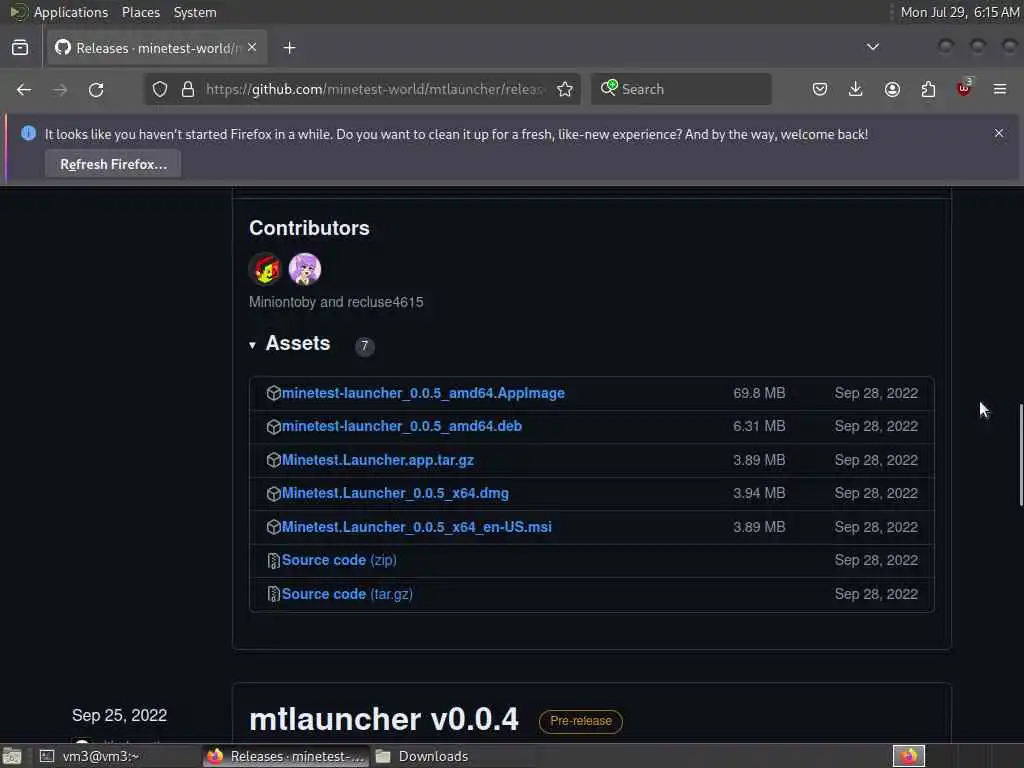The width and height of the screenshot is (1024, 768).
Task: Close the Releases minetest-world tab
Action: [x=252, y=48]
